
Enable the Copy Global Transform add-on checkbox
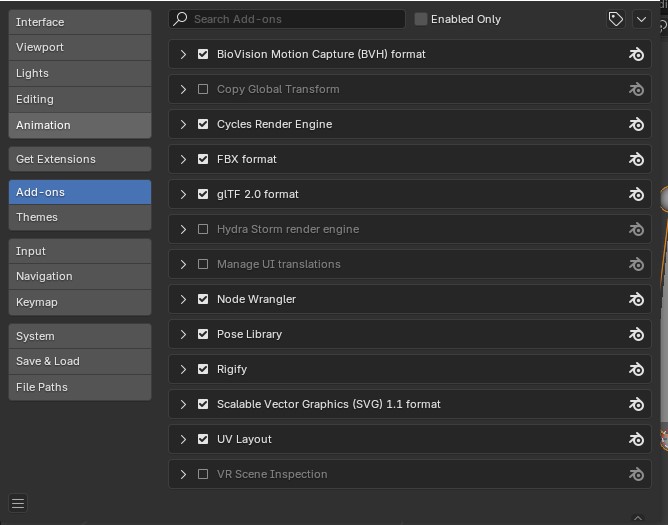[x=203, y=89]
